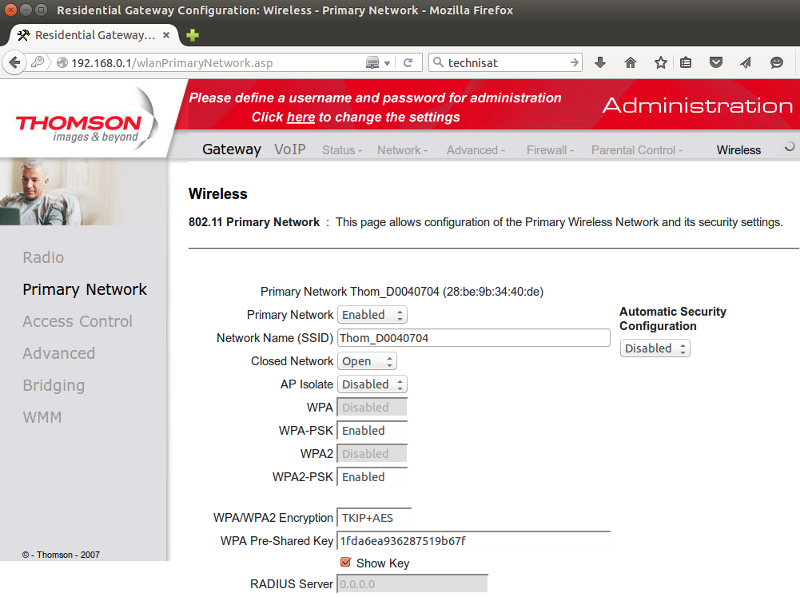Viewport: 800px width, 597px height.
Task: Change the Closed Network option from Open
Action: [x=366, y=361]
